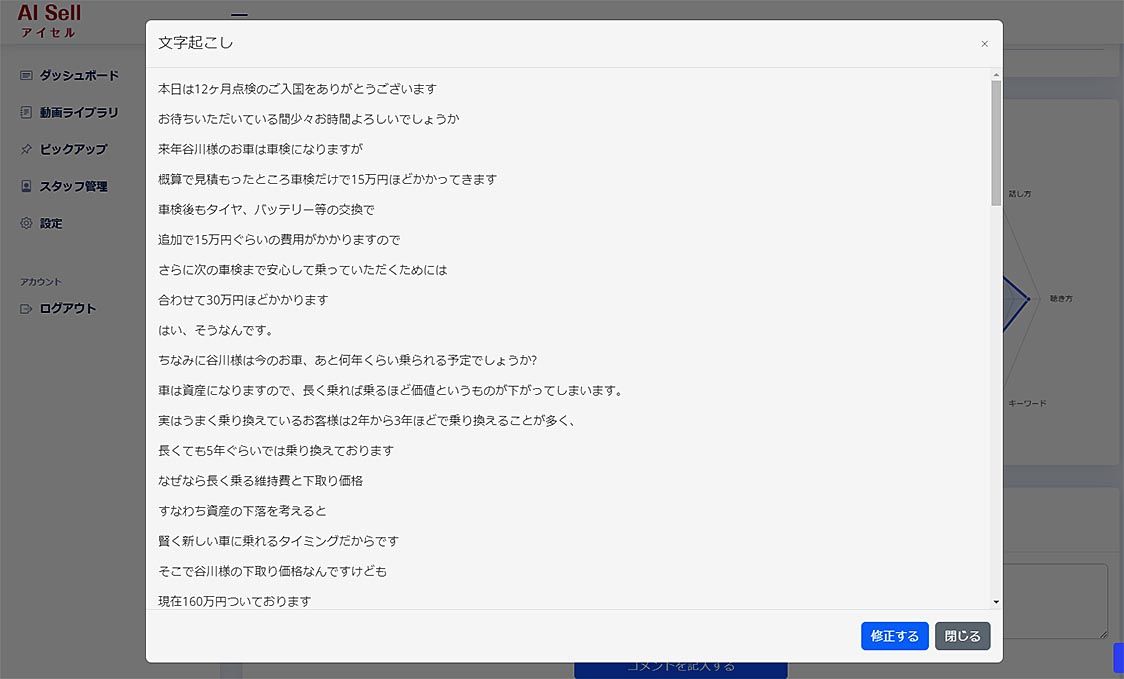Click the ログアウト link

point(68,309)
